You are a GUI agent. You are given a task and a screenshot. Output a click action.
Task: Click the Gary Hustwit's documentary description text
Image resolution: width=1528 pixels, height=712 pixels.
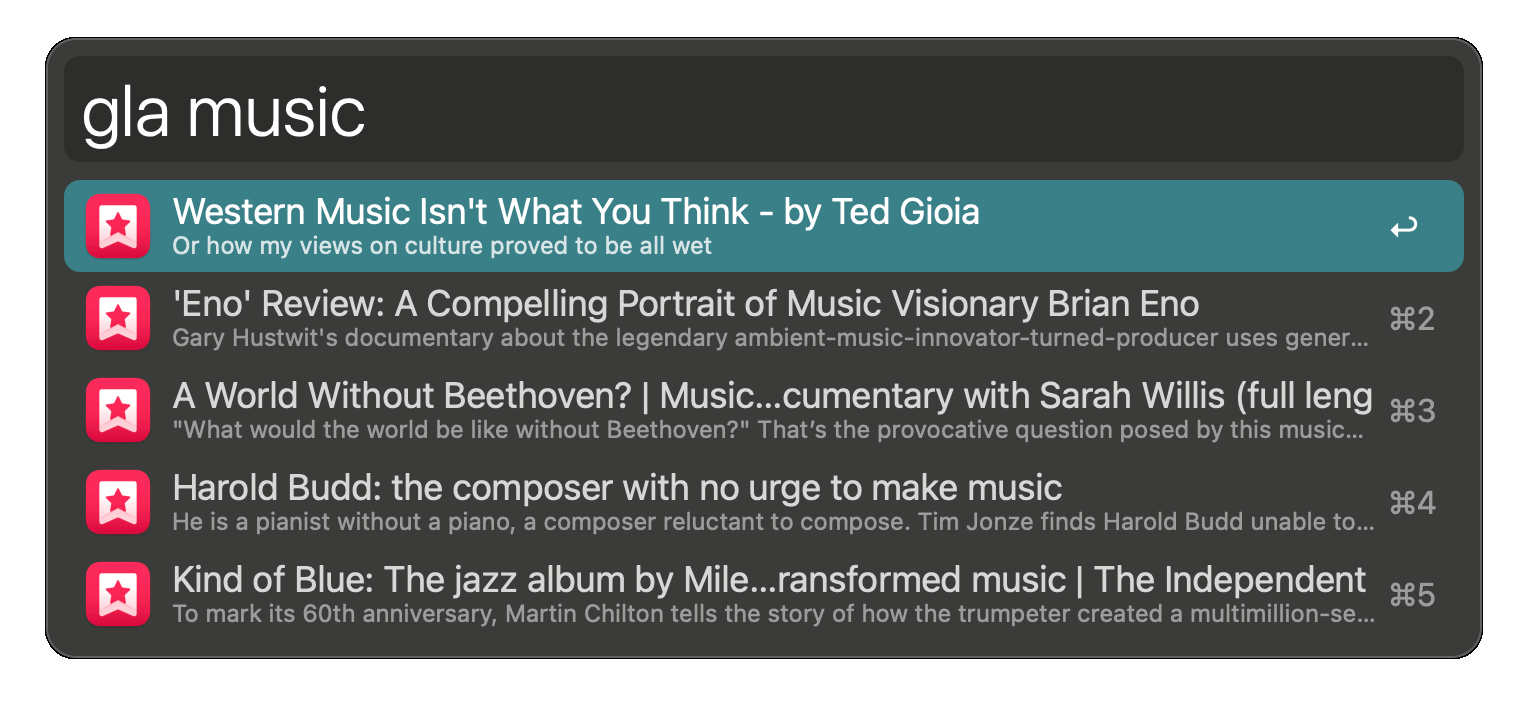[770, 338]
